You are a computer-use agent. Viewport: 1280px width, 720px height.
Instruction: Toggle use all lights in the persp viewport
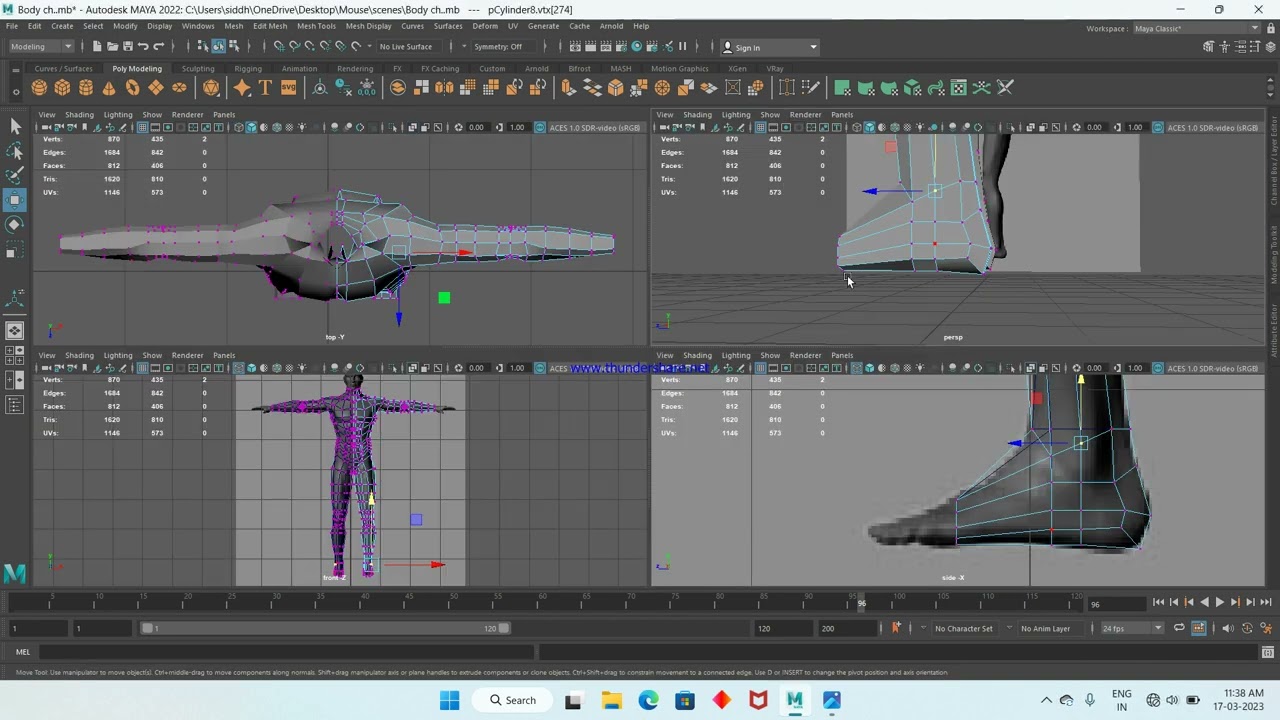pos(921,127)
